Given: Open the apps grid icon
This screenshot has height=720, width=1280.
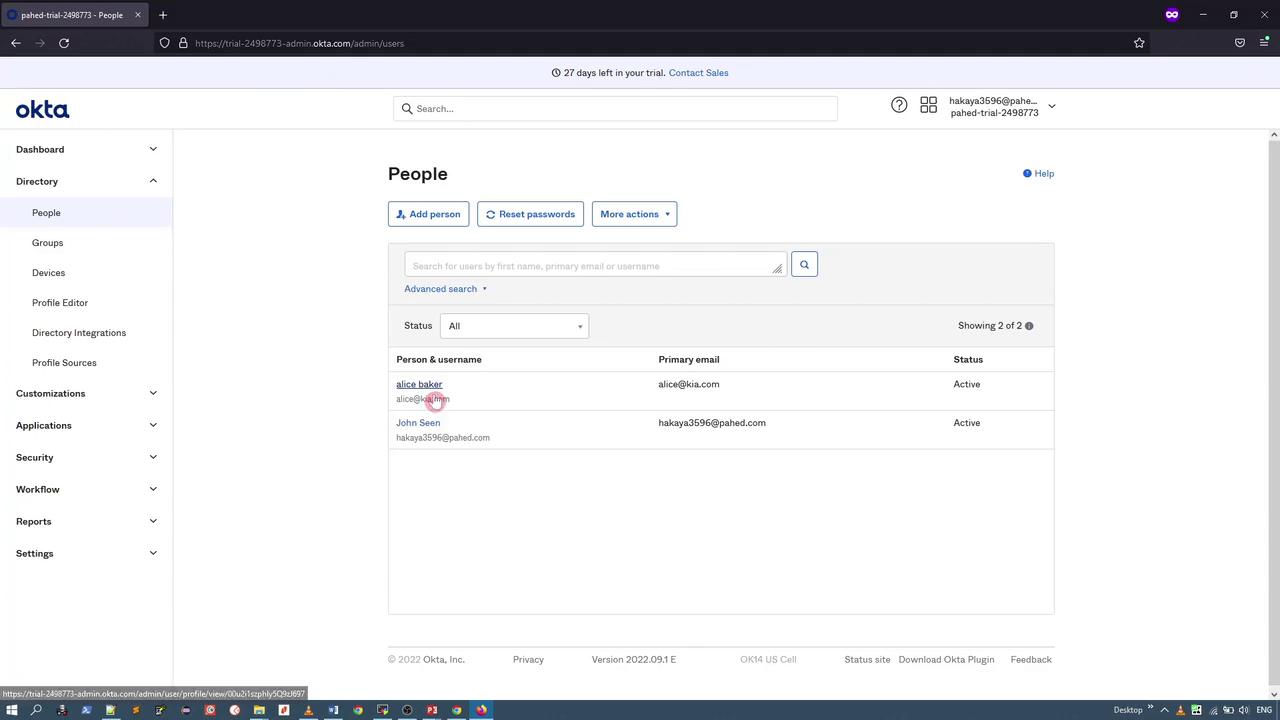Looking at the screenshot, I should [928, 105].
